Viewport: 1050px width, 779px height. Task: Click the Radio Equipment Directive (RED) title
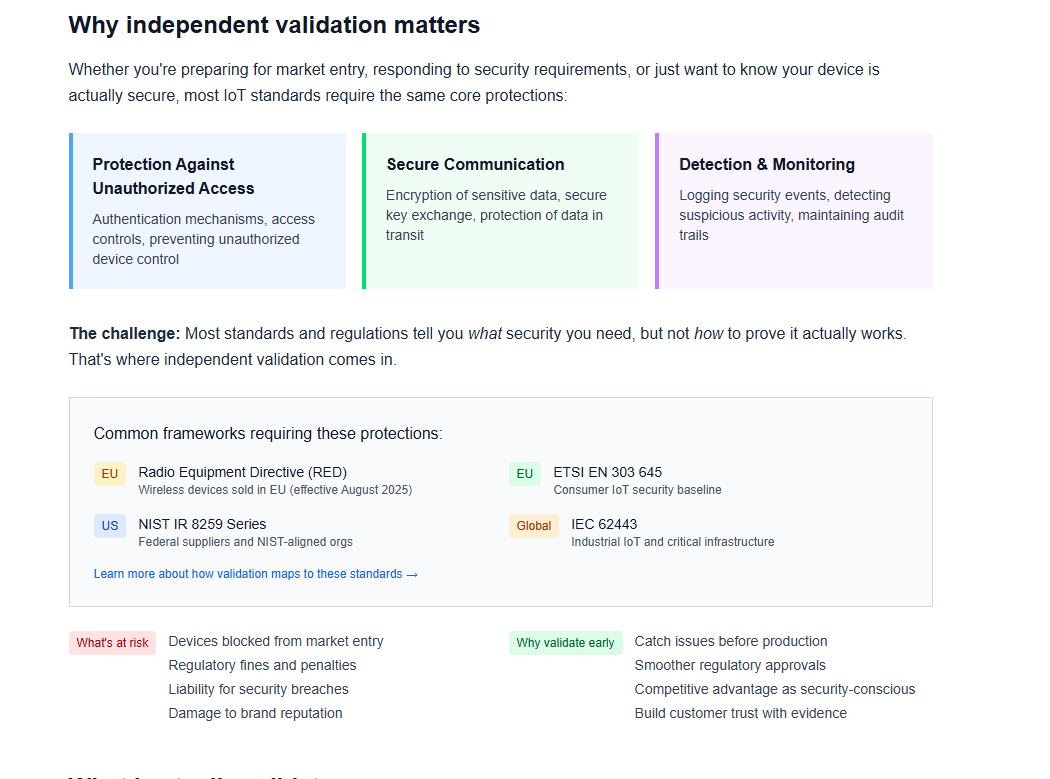pos(242,472)
